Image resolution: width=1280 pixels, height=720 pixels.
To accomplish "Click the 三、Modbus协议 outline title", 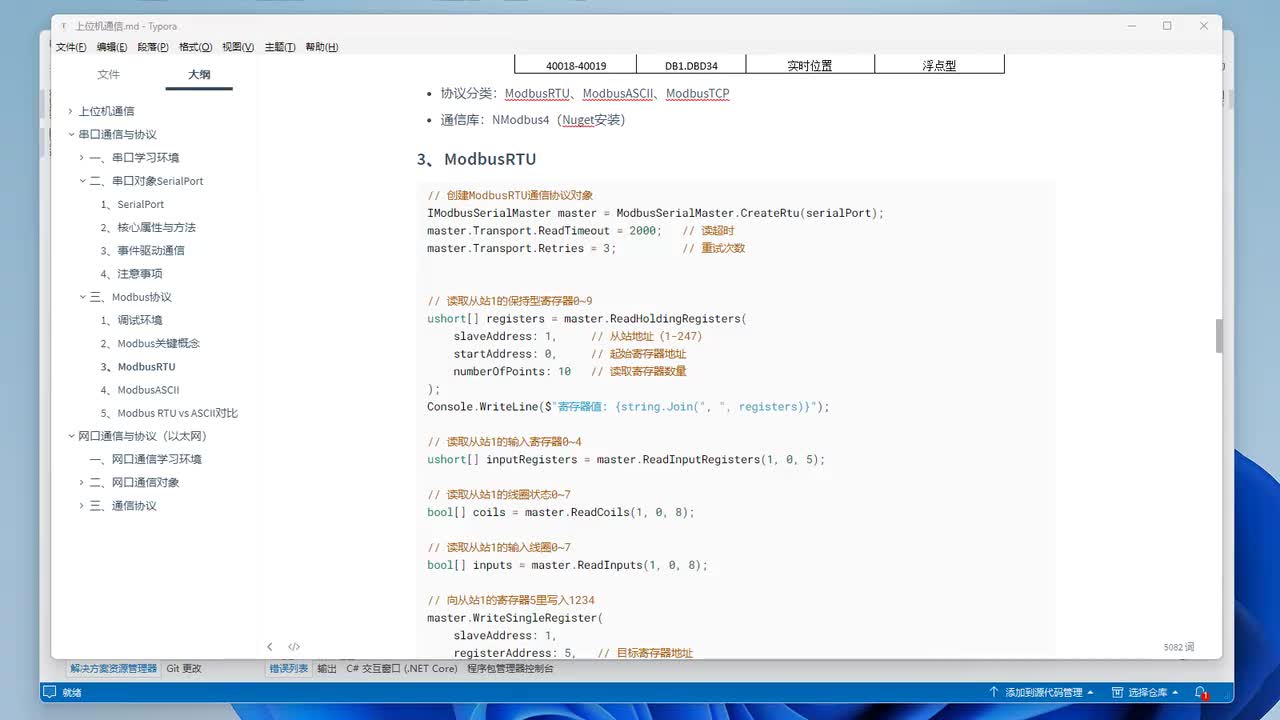I will tap(130, 297).
